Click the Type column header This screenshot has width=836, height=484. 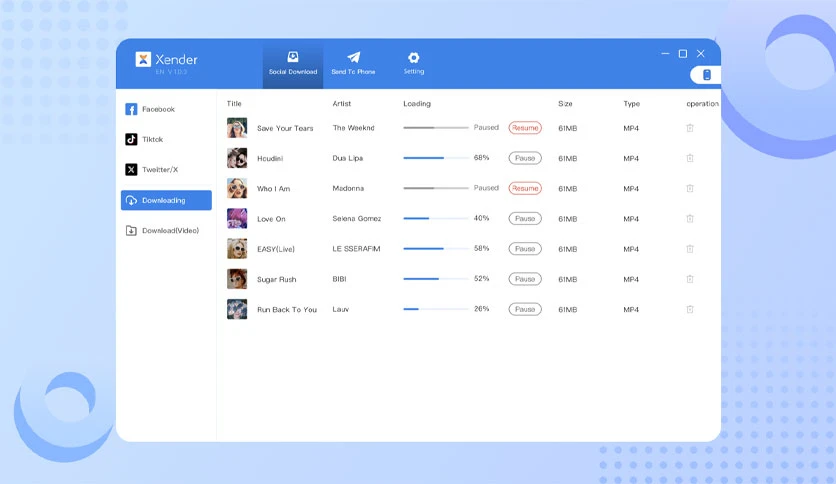[631, 103]
